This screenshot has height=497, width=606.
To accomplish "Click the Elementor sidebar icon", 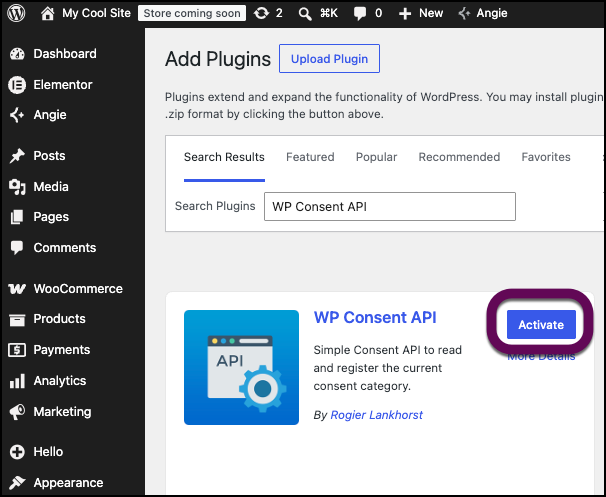I will tap(17, 85).
